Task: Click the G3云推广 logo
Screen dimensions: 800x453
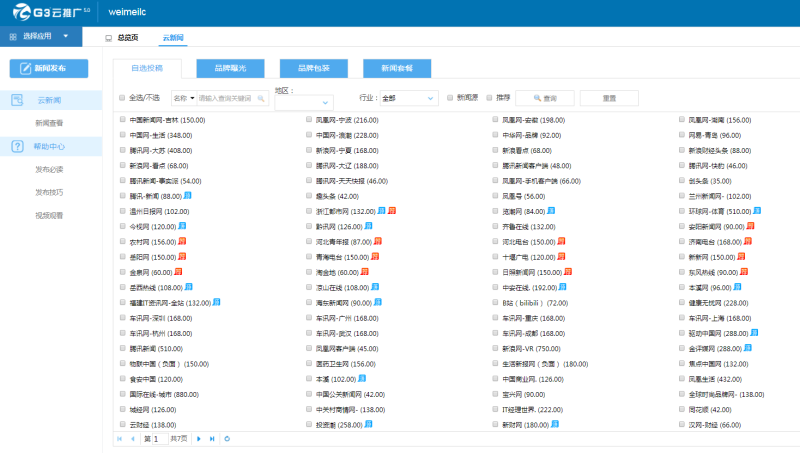Action: click(x=51, y=12)
